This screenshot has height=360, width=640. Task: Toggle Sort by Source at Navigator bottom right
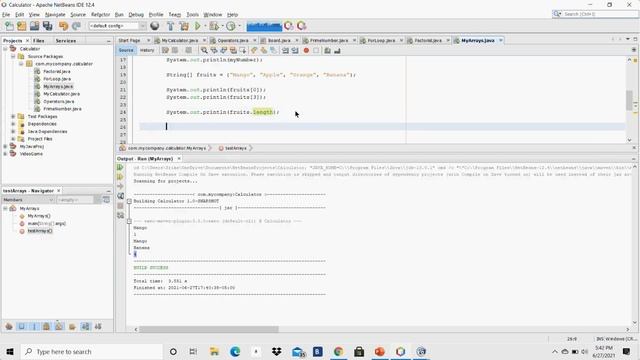coord(98,327)
